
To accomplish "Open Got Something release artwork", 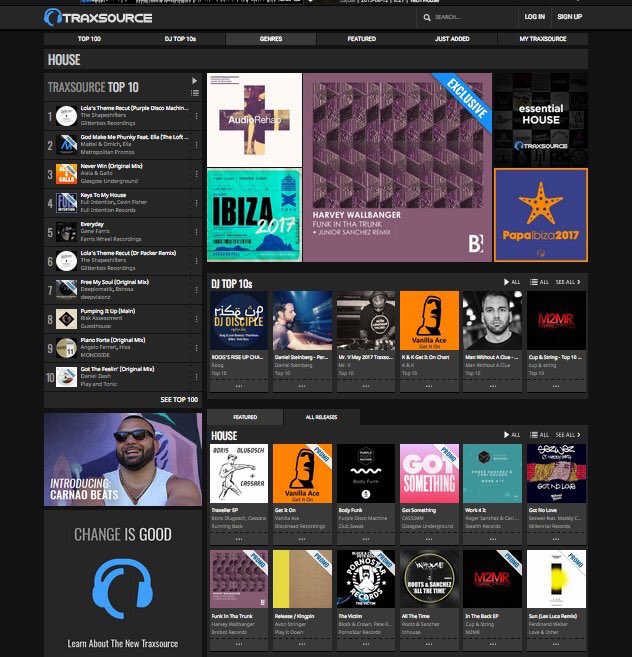I will [429, 473].
